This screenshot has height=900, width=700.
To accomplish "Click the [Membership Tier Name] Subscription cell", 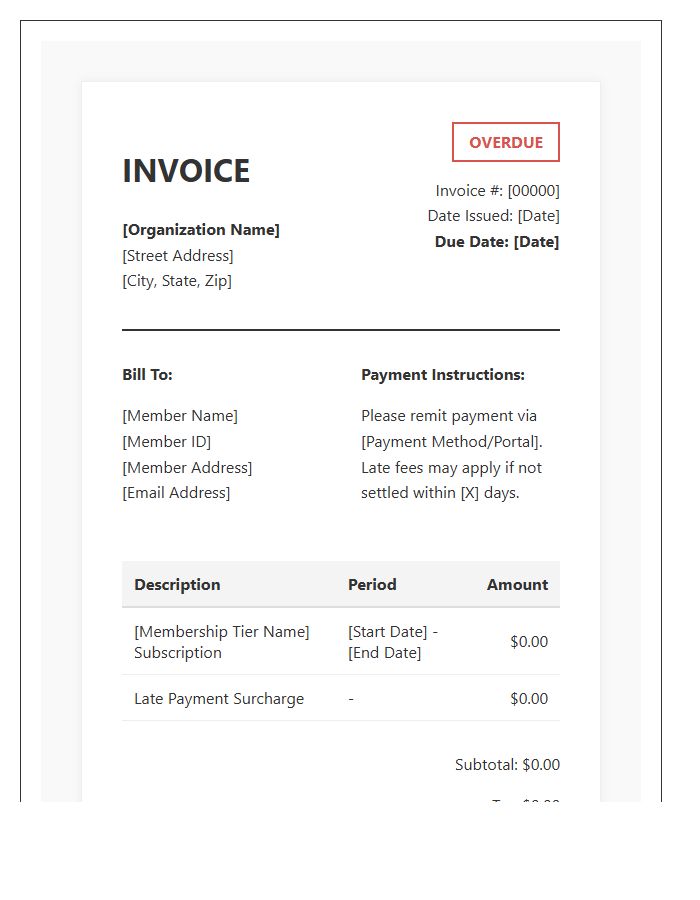I will [221, 642].
